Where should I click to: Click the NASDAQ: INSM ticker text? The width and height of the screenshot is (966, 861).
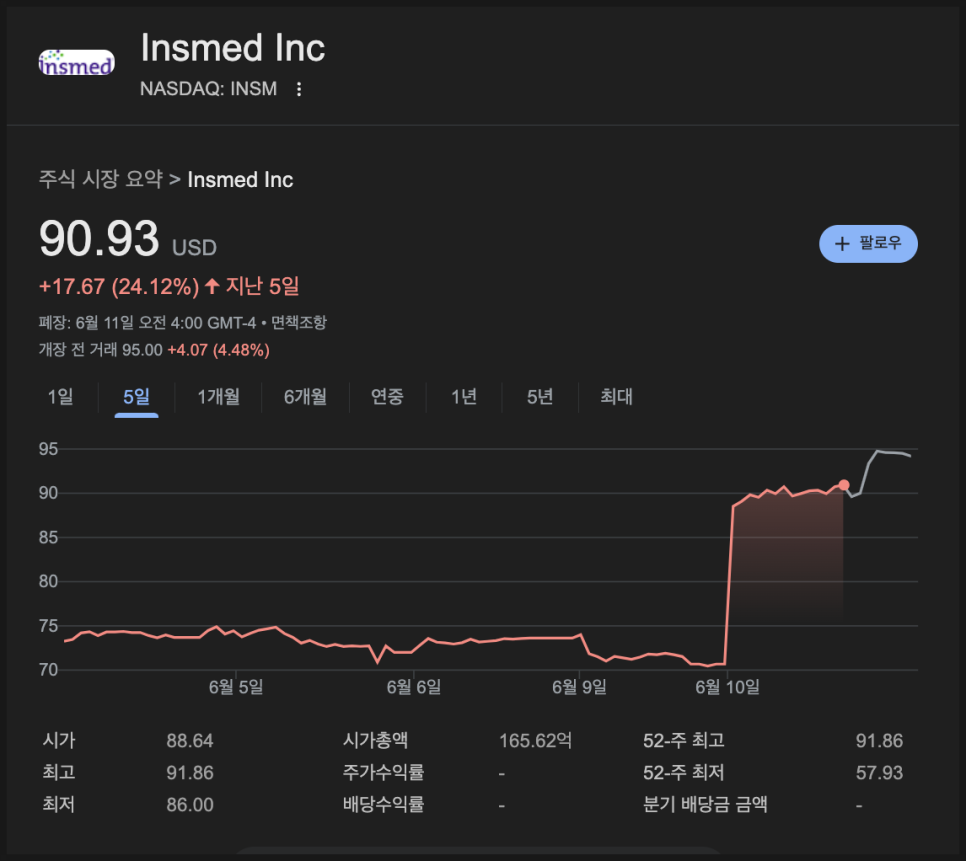tap(208, 89)
